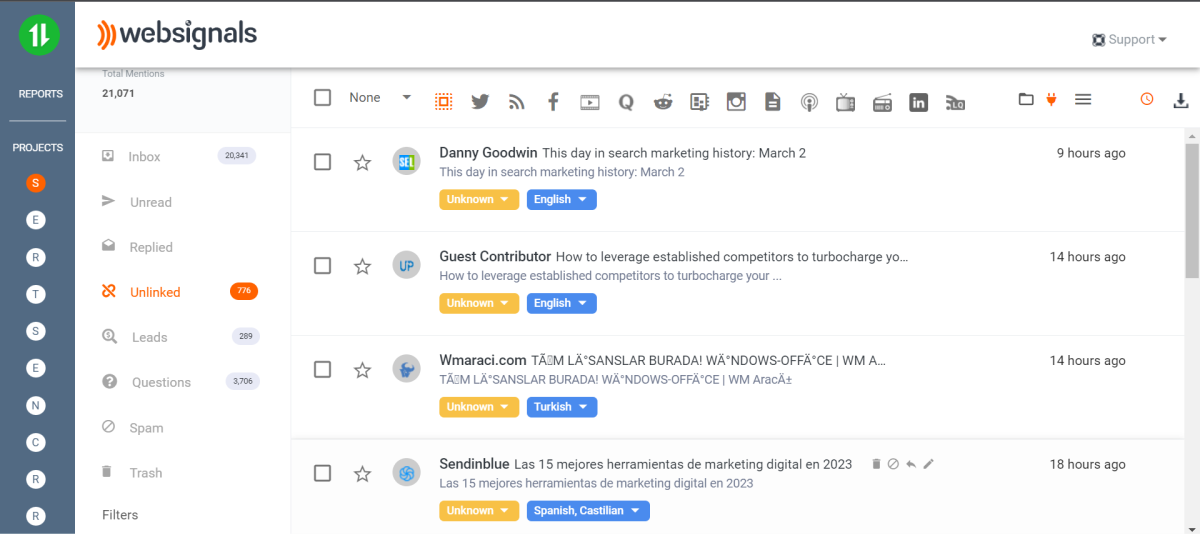Open Unknown dropdown for Wmaraci.com

pyautogui.click(x=479, y=407)
